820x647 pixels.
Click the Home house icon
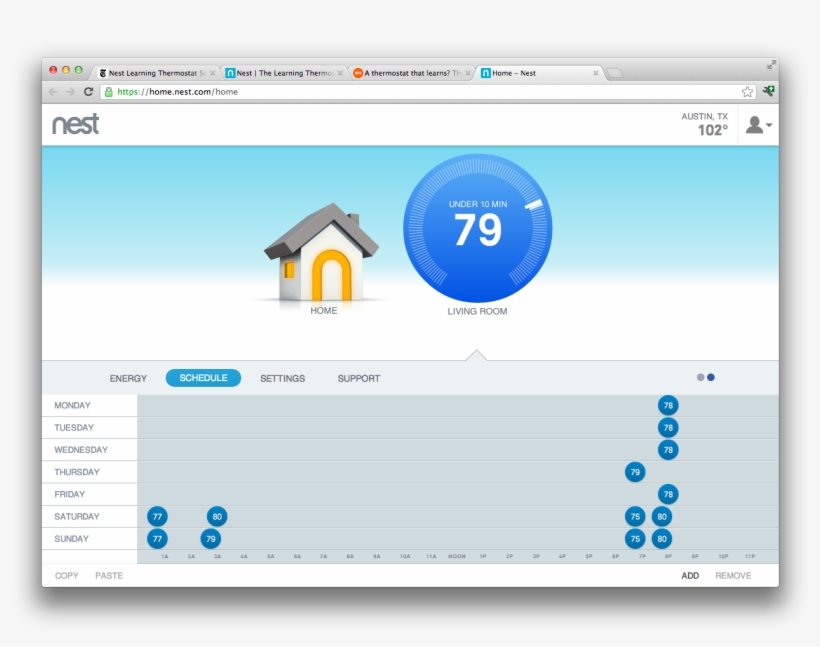pos(321,252)
